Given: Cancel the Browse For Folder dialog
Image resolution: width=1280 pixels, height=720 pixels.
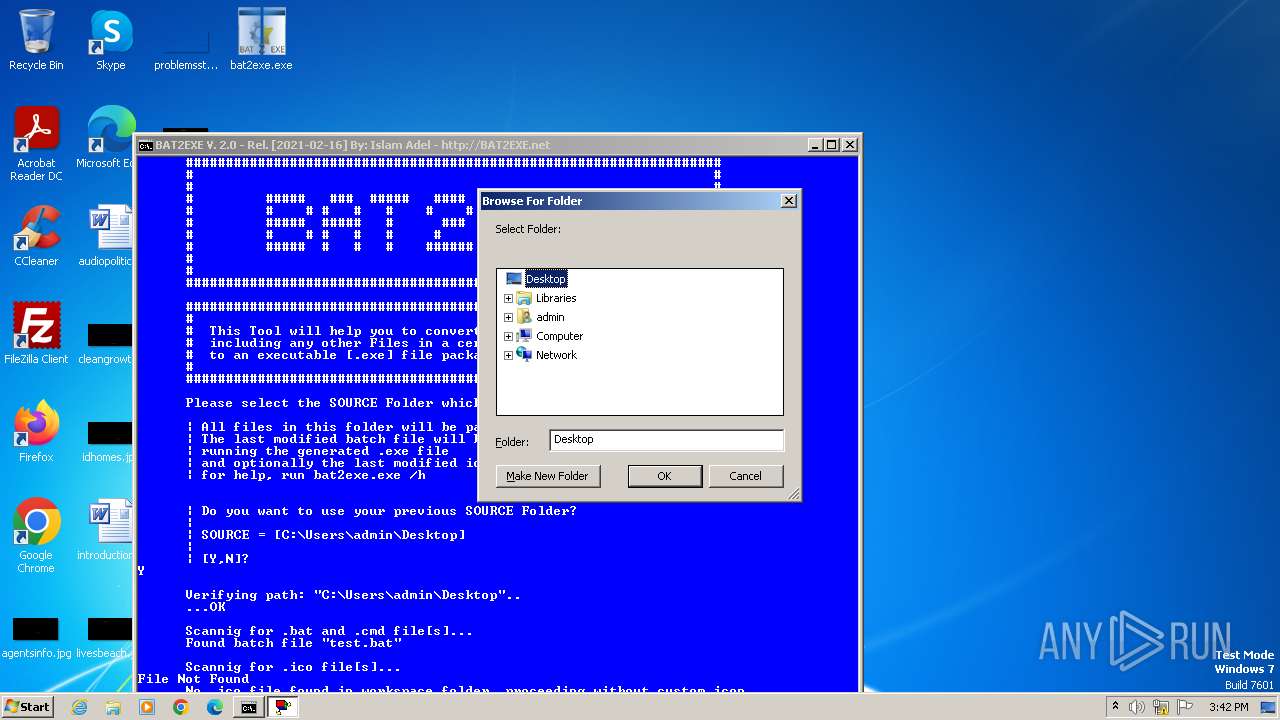Looking at the screenshot, I should click(x=745, y=476).
